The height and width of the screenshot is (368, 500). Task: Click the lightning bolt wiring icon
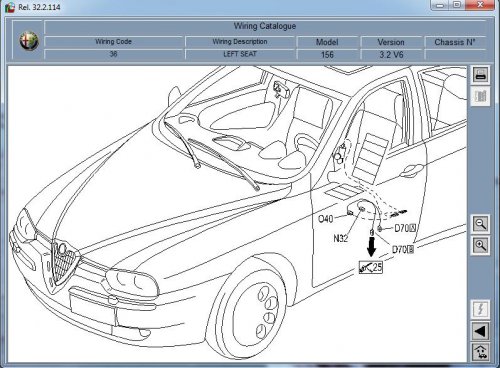click(x=480, y=309)
